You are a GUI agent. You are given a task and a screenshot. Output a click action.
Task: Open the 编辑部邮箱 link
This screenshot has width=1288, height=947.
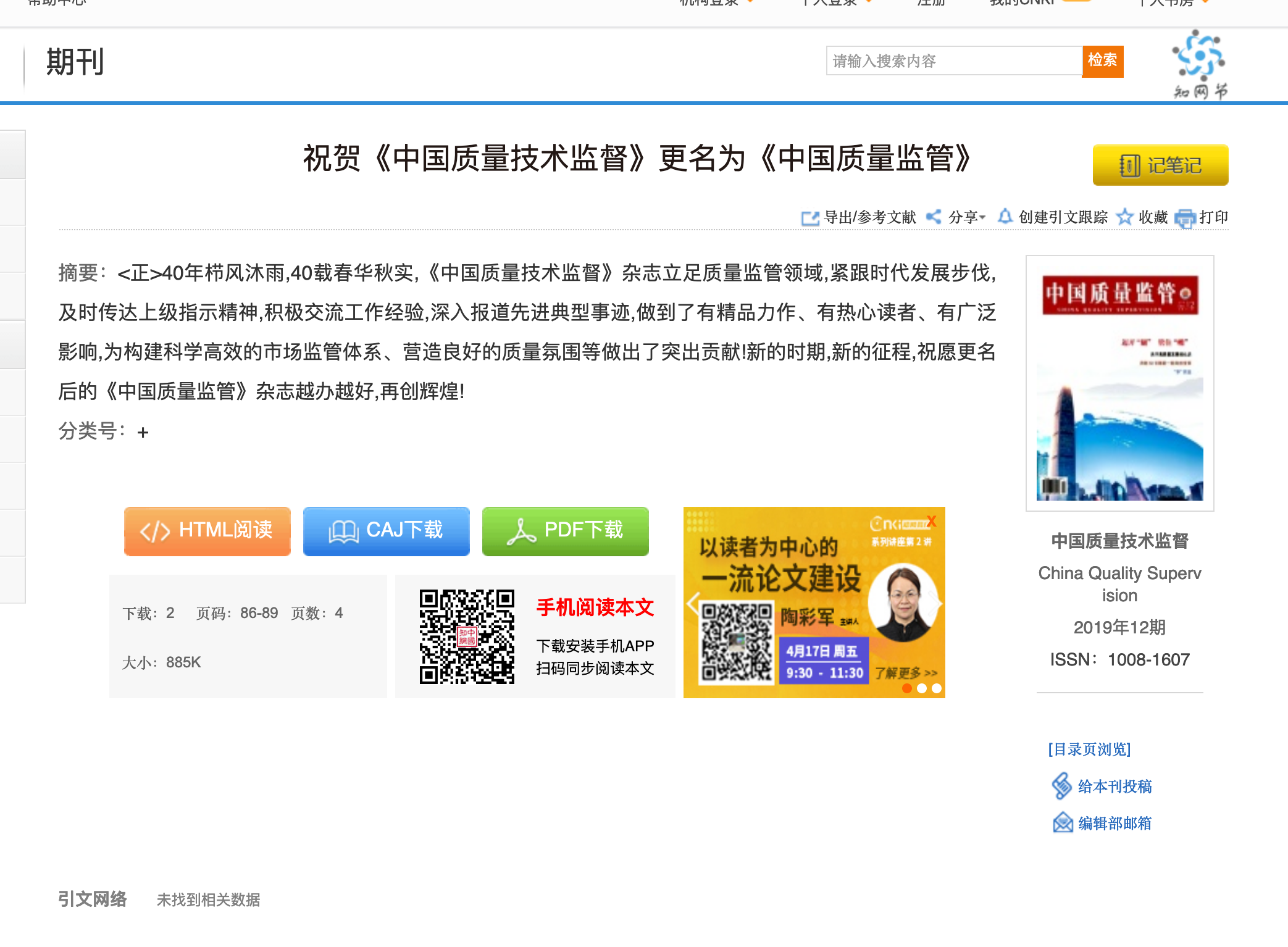(1114, 824)
